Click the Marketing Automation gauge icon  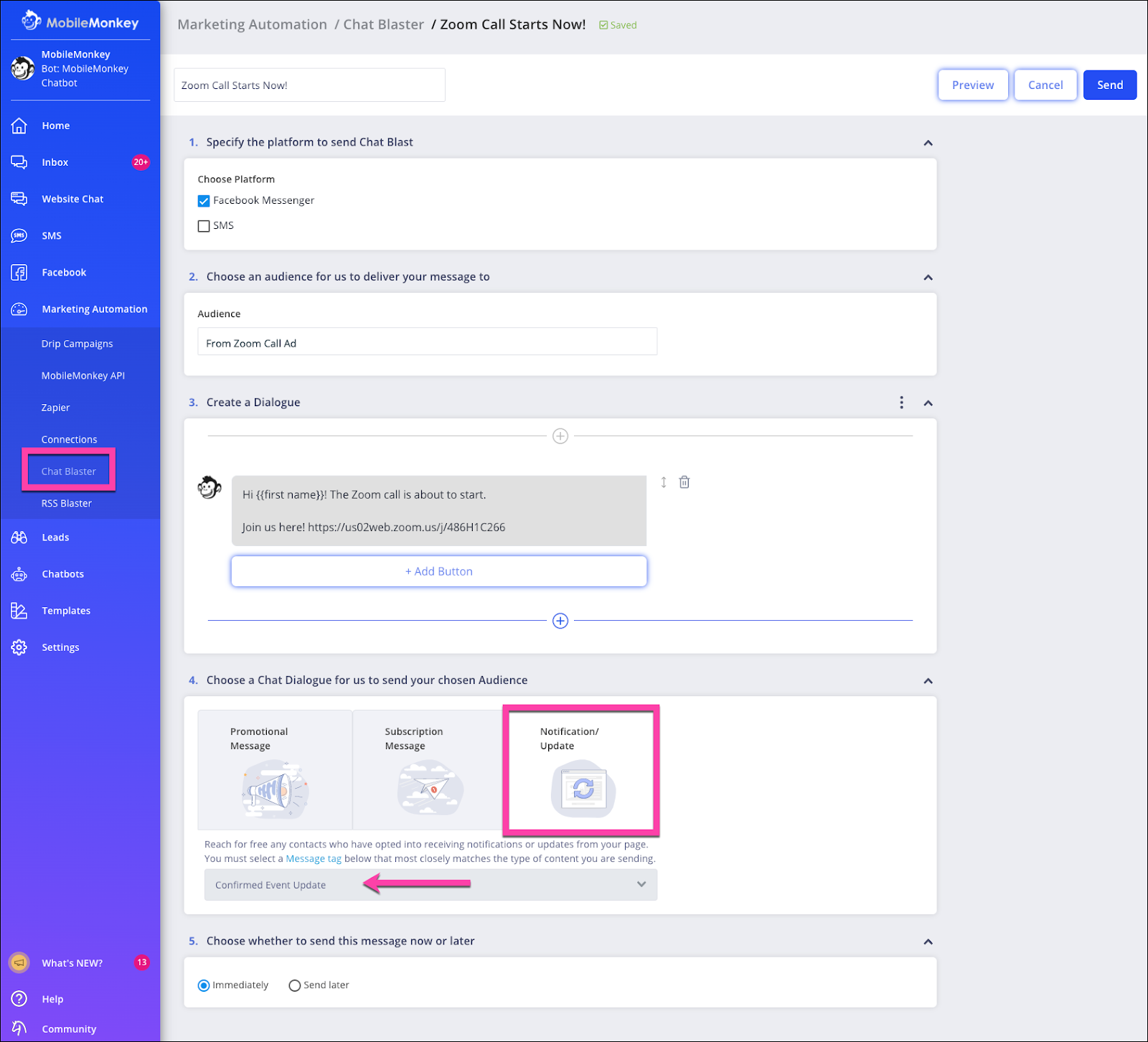19,309
